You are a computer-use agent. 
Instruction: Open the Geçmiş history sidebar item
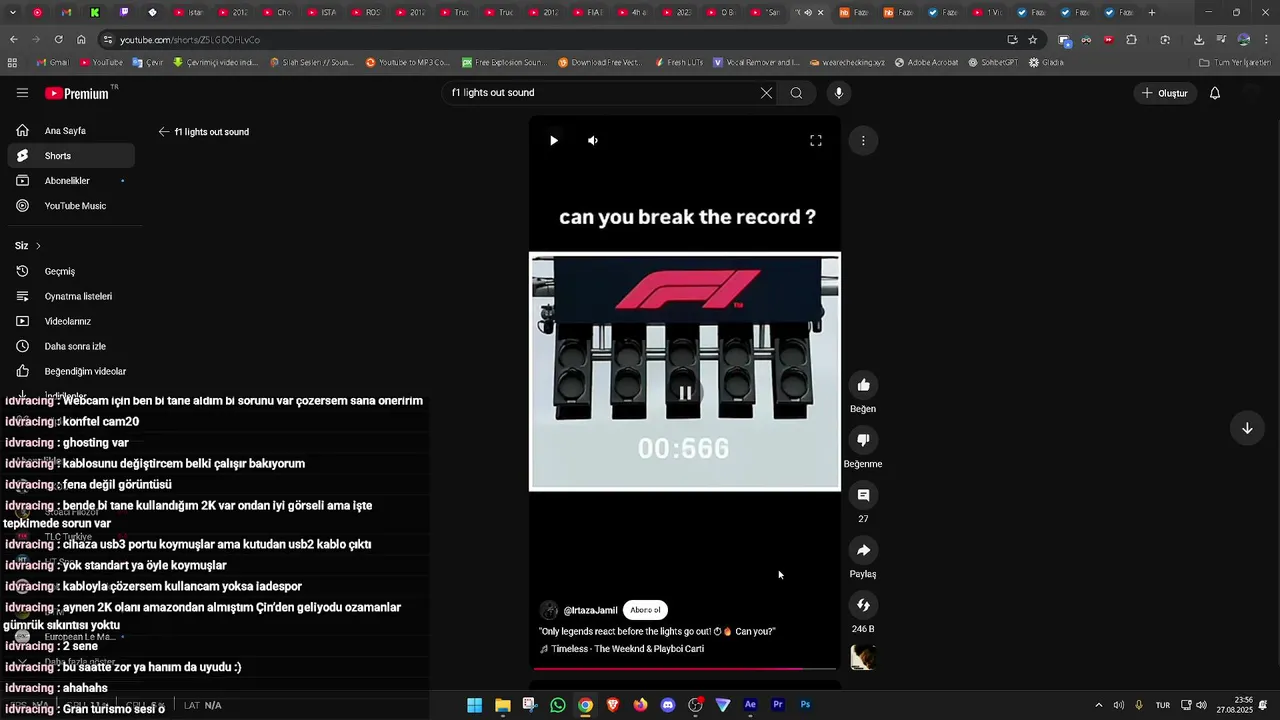coord(70,271)
